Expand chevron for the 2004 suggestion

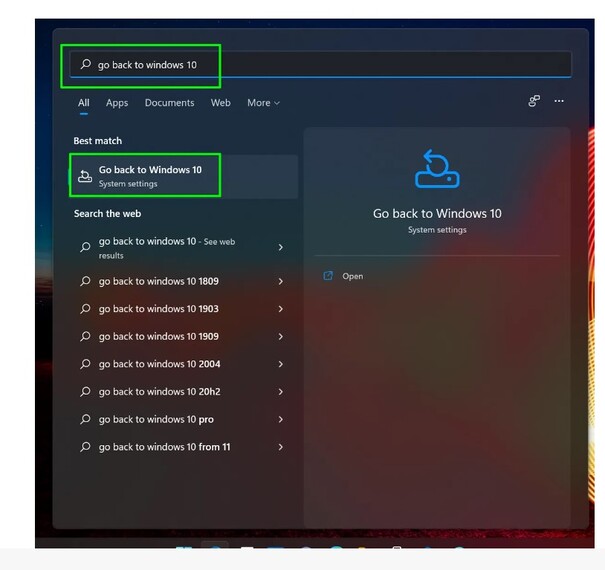pos(281,364)
